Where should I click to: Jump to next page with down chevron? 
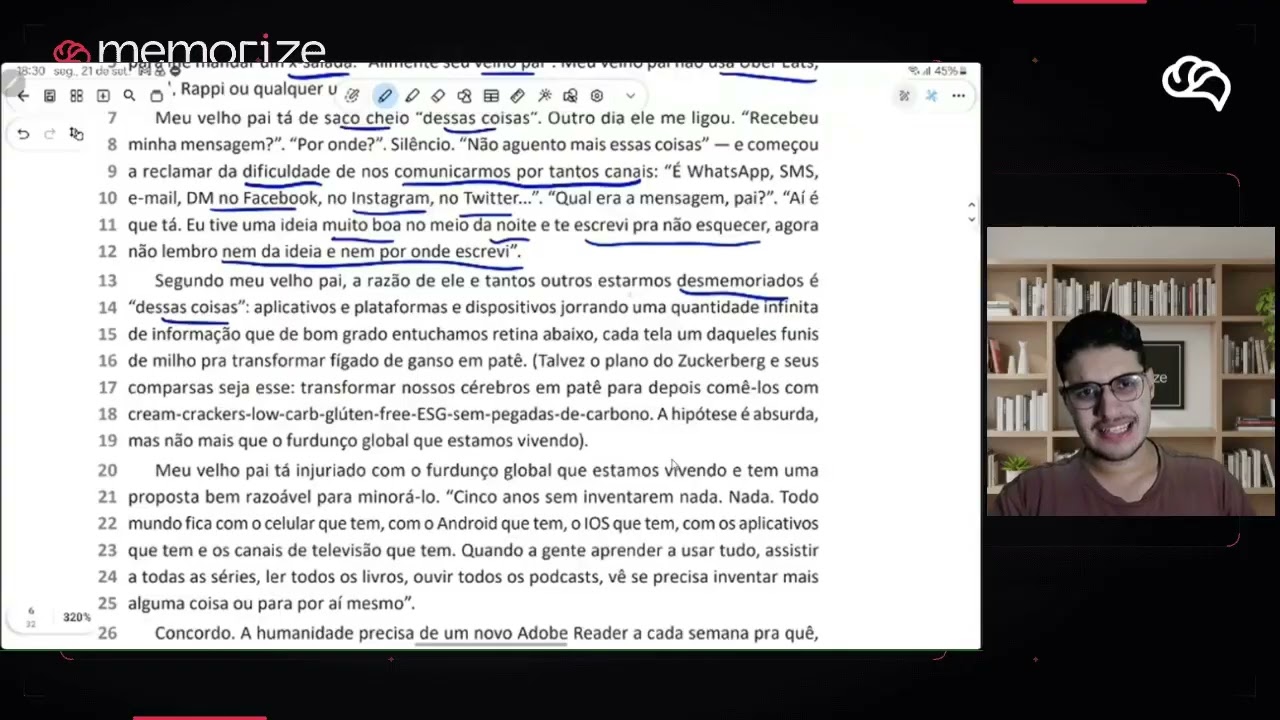[971, 219]
